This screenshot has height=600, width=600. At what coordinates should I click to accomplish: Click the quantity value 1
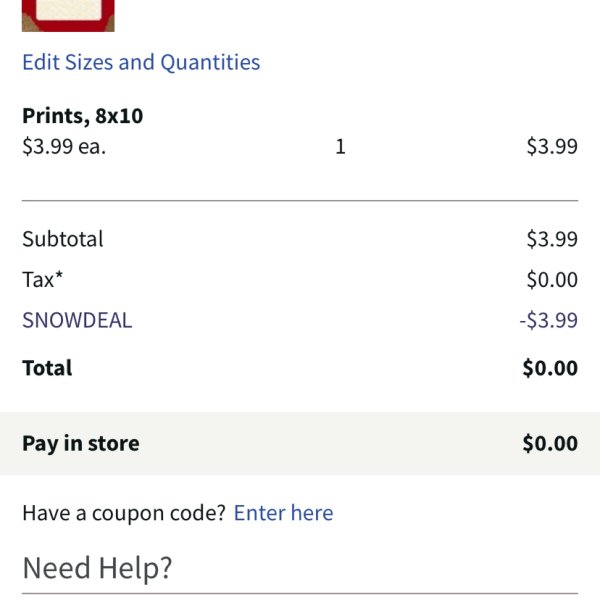tap(340, 147)
